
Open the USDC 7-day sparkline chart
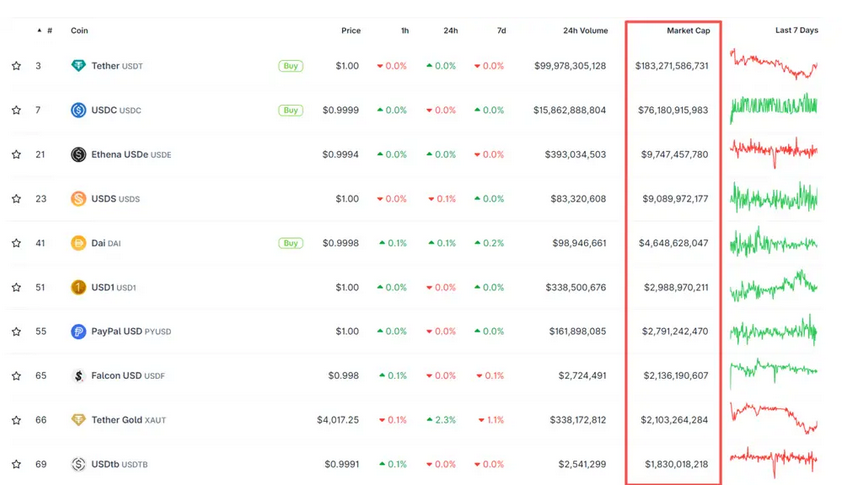coord(773,107)
